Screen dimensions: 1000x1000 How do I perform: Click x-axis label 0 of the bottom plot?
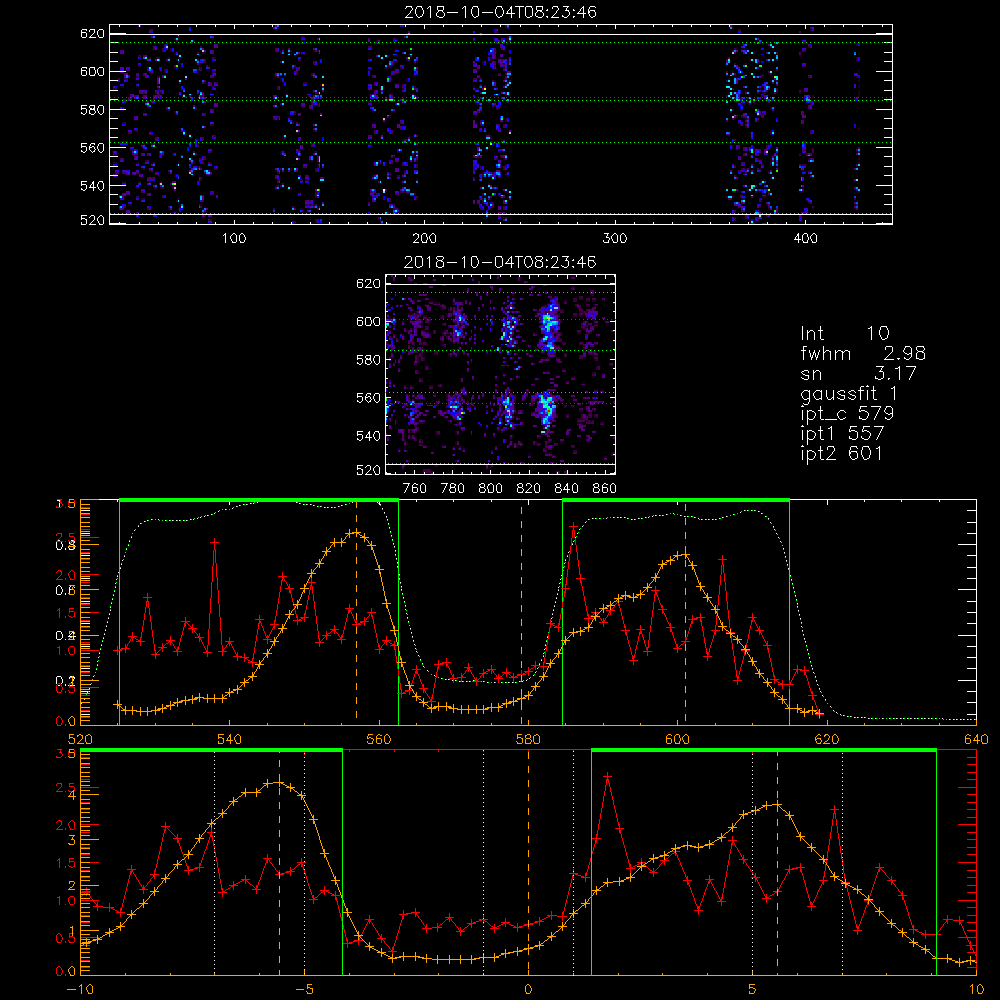(x=528, y=989)
